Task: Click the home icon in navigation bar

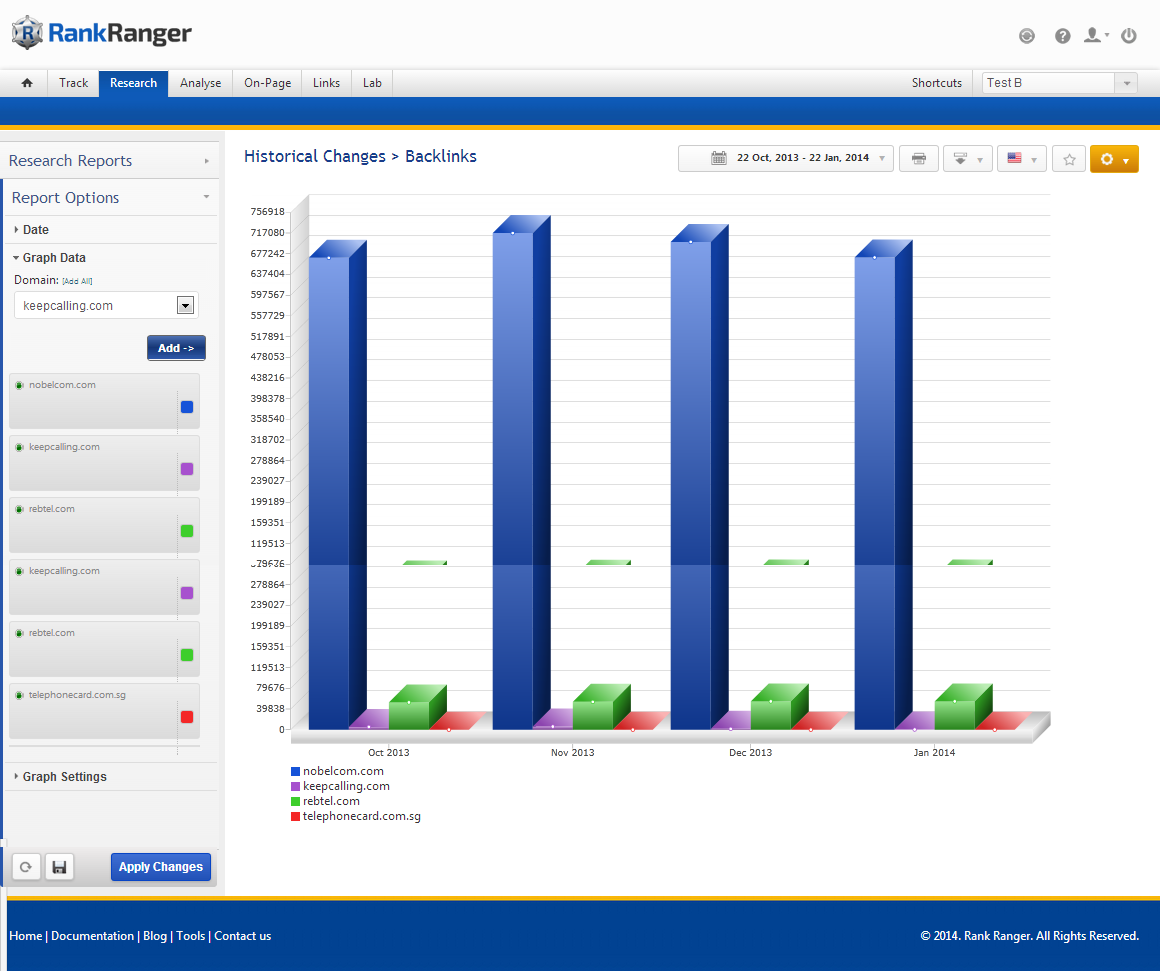Action: click(27, 83)
